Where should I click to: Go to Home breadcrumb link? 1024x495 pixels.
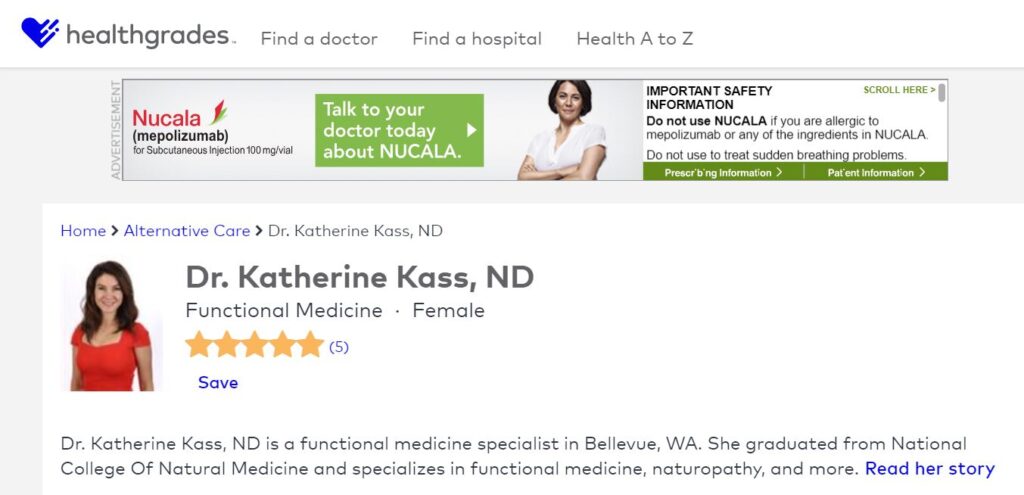click(x=83, y=231)
